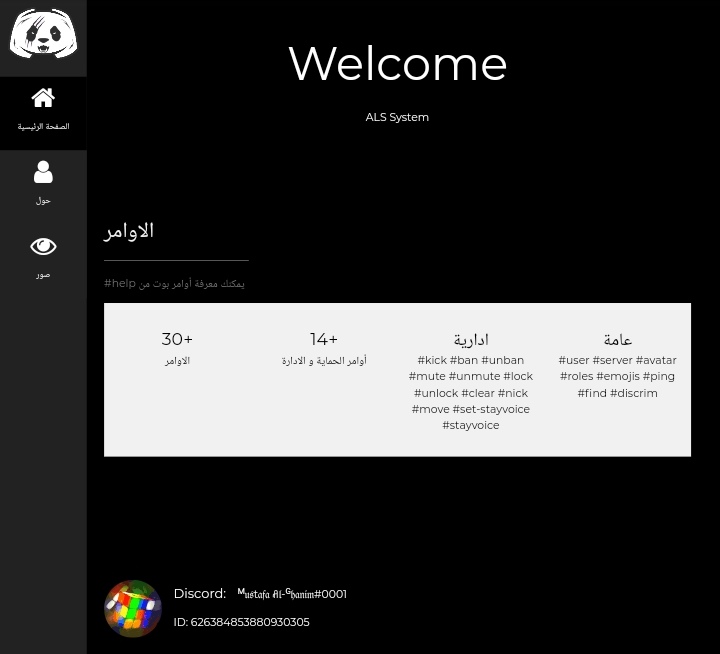Click the panda logo in the sidebar
The height and width of the screenshot is (654, 720).
click(43, 34)
